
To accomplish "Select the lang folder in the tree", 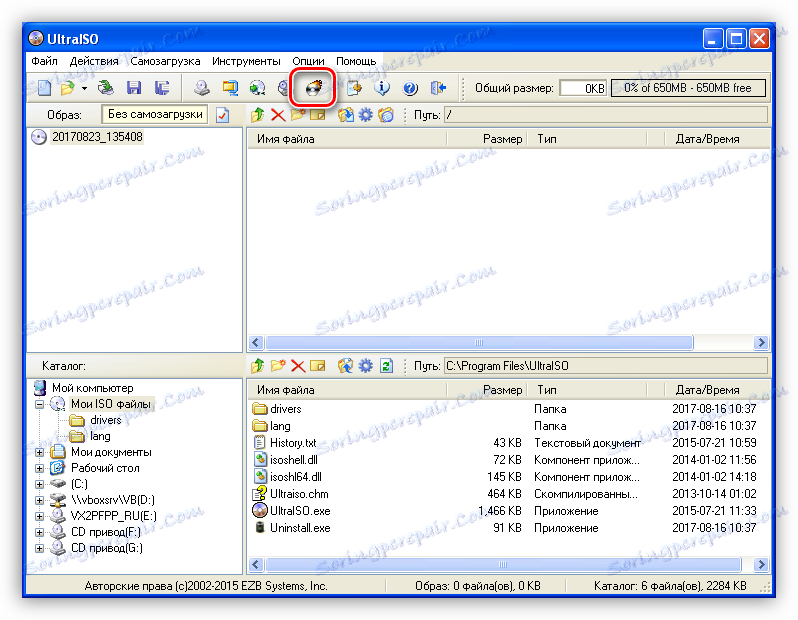I will [100, 436].
